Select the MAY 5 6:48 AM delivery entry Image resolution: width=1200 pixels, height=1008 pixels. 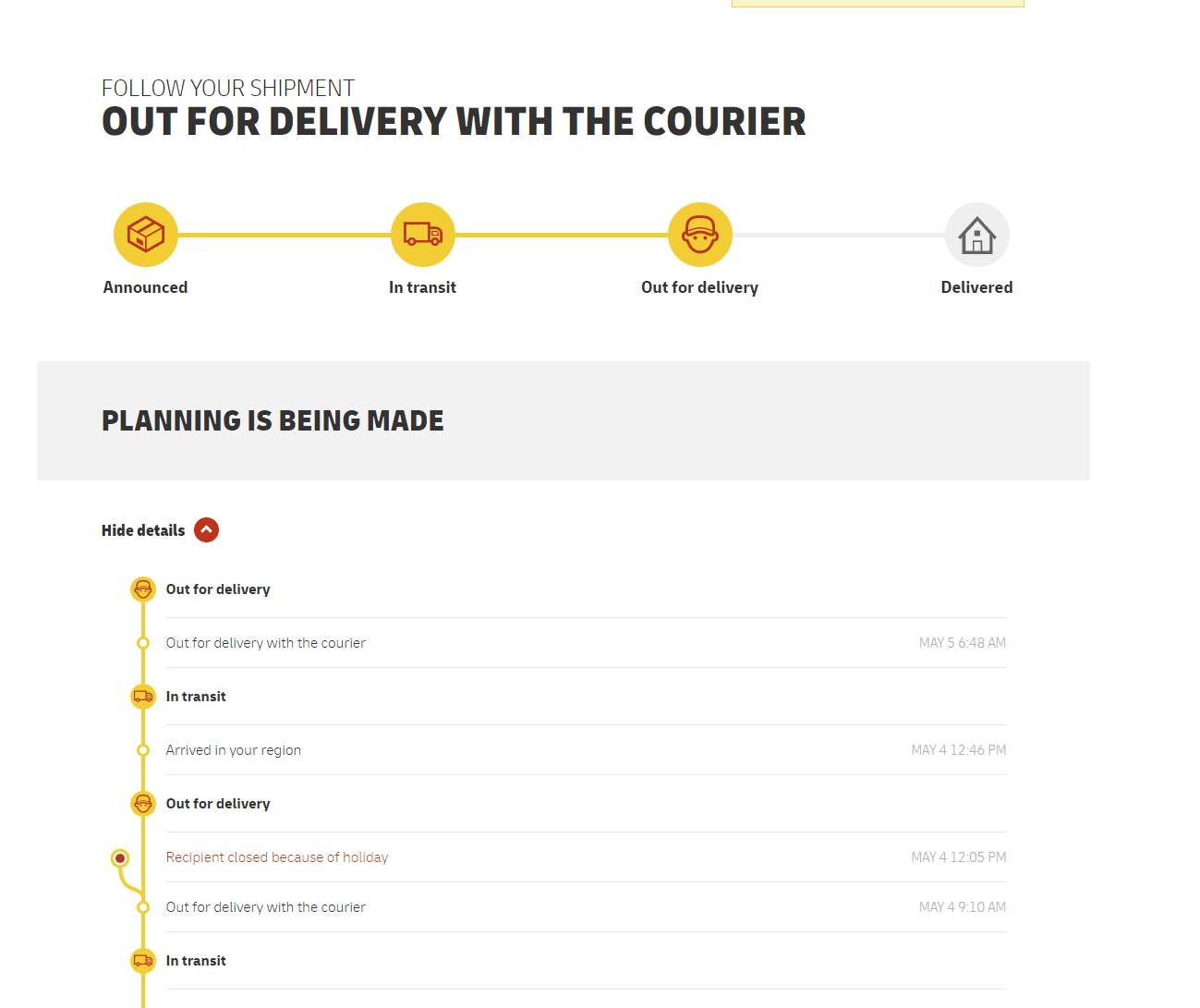(586, 643)
